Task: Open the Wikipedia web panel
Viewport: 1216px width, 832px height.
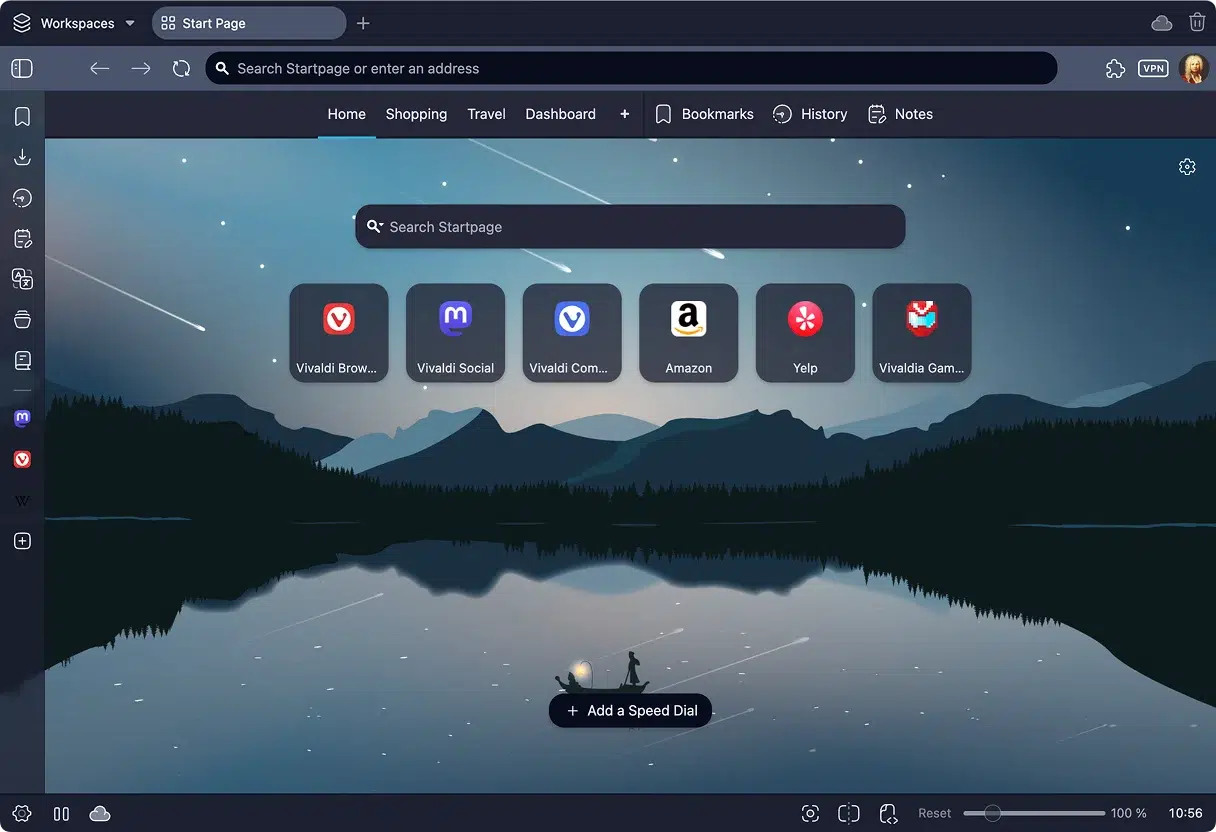Action: click(x=22, y=500)
